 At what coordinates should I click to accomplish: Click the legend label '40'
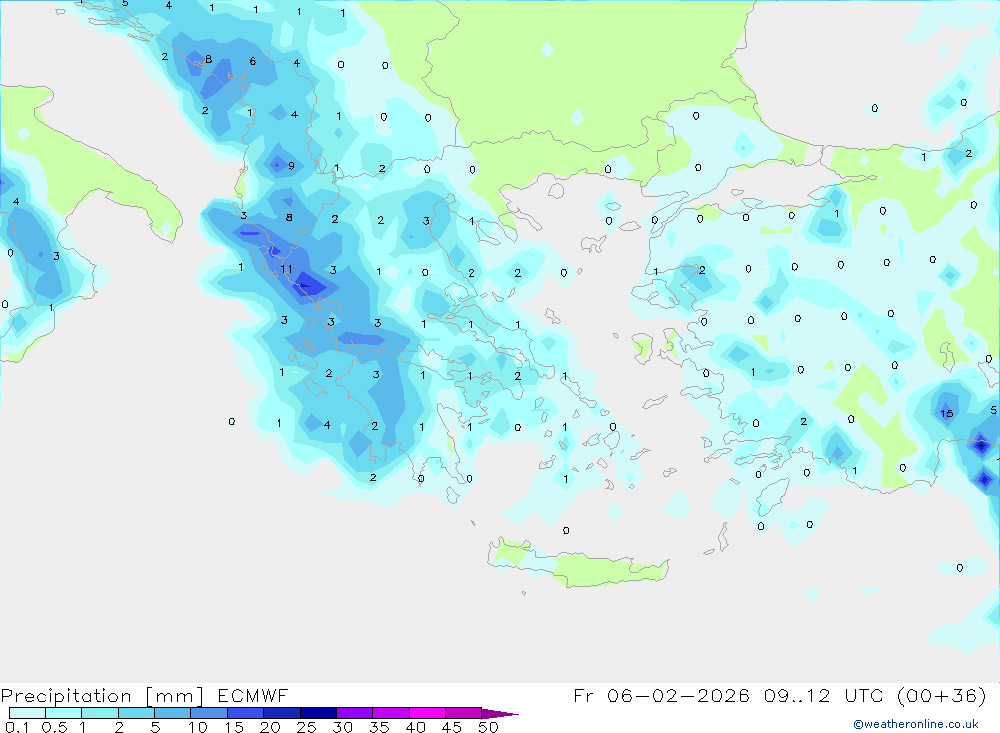point(416,727)
